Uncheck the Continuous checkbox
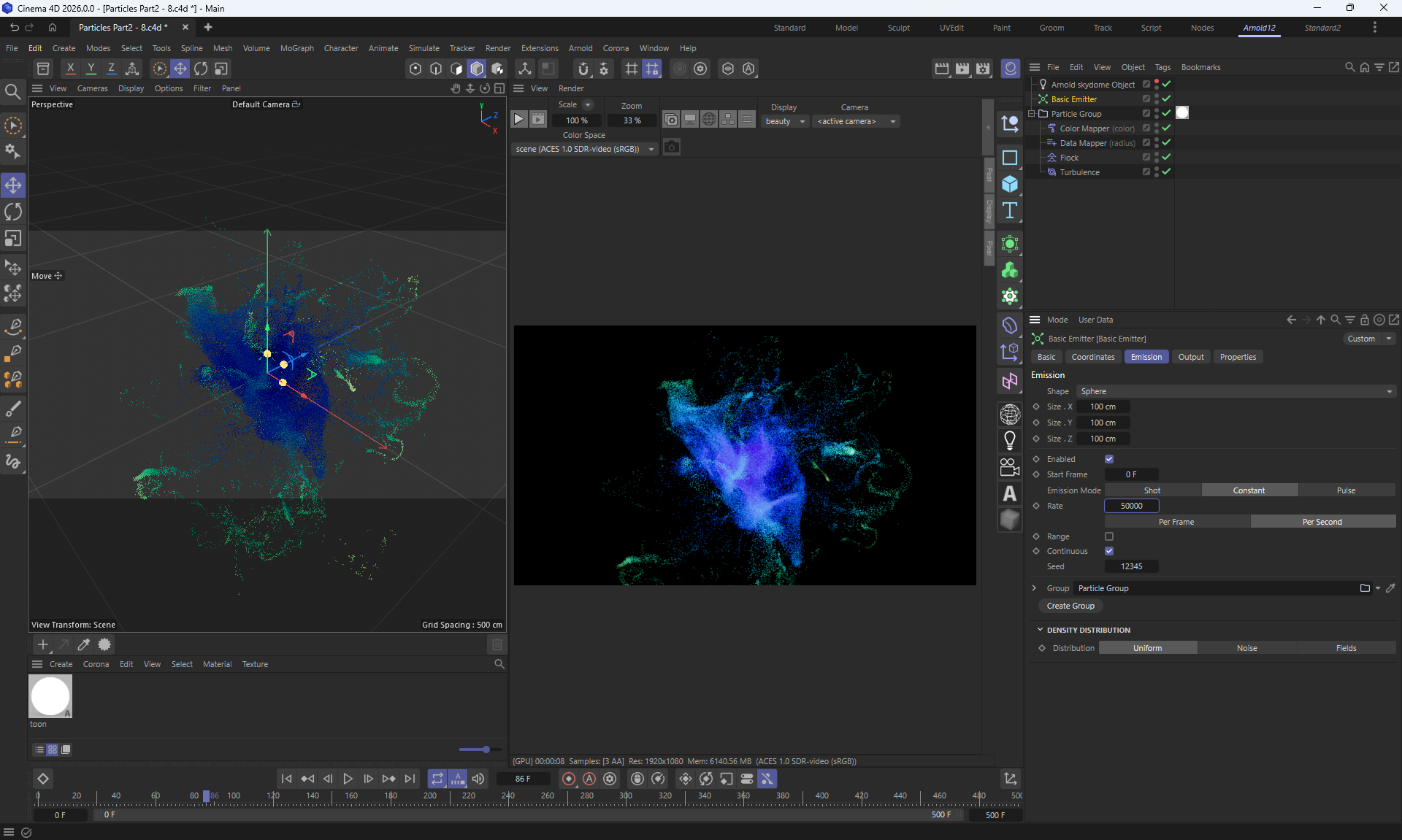Image resolution: width=1402 pixels, height=840 pixels. click(x=1109, y=551)
